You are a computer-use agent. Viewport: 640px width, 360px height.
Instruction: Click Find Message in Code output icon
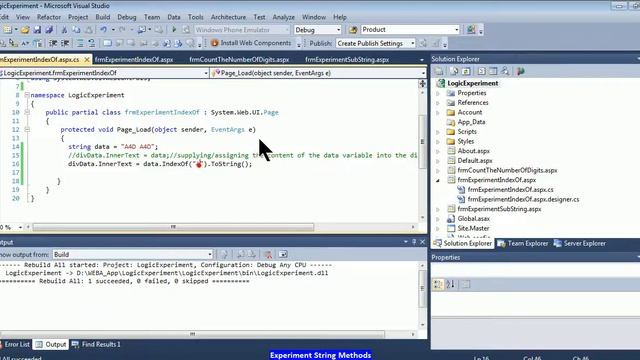pos(224,255)
